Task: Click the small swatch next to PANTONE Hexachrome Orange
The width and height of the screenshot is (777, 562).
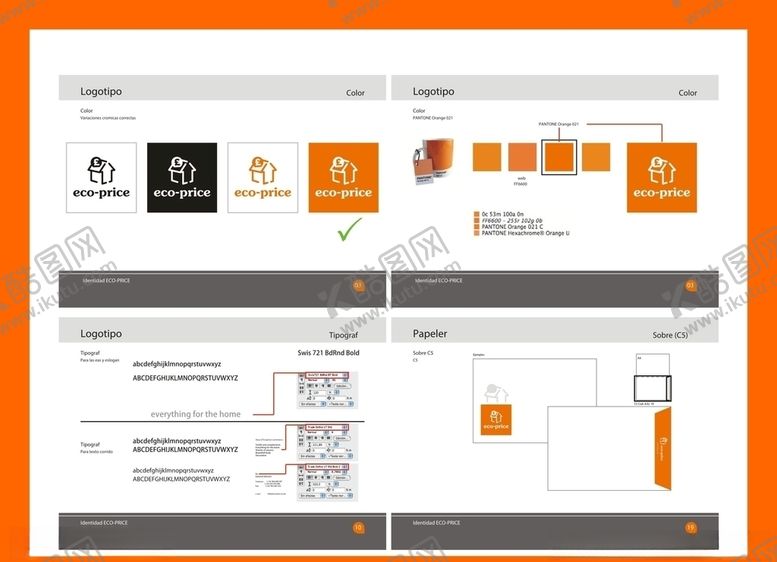Action: tap(477, 233)
